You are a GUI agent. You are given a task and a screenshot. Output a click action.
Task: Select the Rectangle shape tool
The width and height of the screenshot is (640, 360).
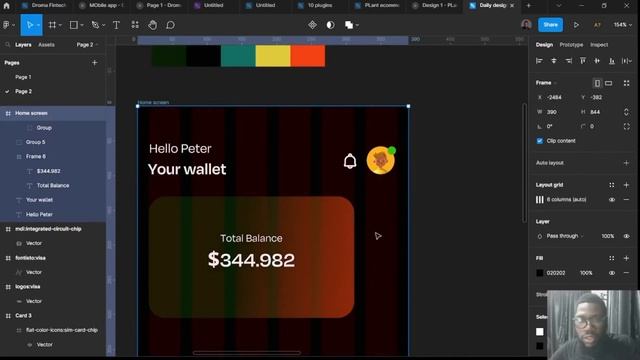[x=73, y=25]
